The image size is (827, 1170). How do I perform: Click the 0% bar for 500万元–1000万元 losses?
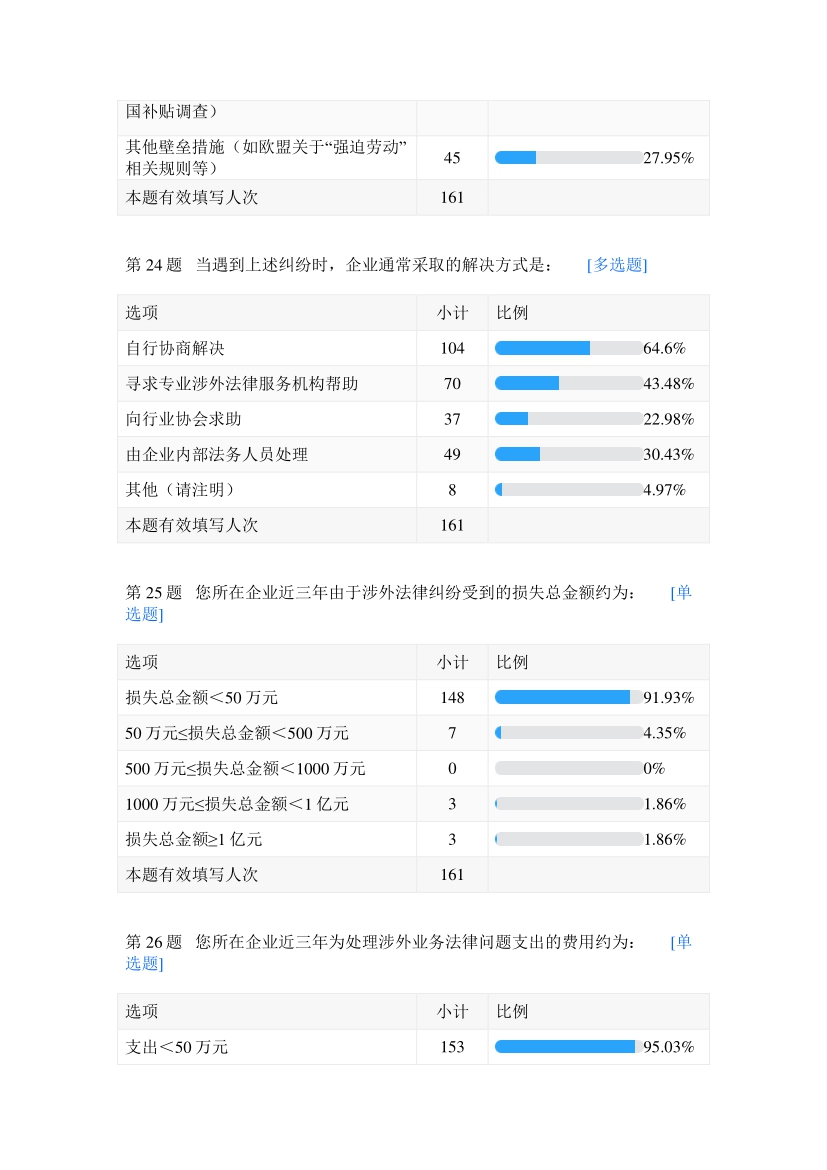[x=568, y=768]
